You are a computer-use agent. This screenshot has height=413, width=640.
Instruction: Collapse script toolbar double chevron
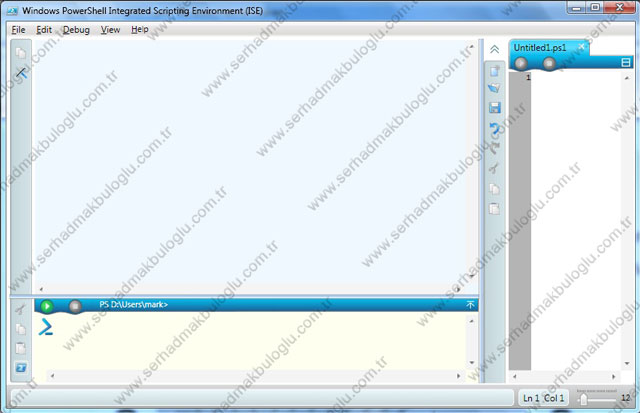[x=494, y=49]
